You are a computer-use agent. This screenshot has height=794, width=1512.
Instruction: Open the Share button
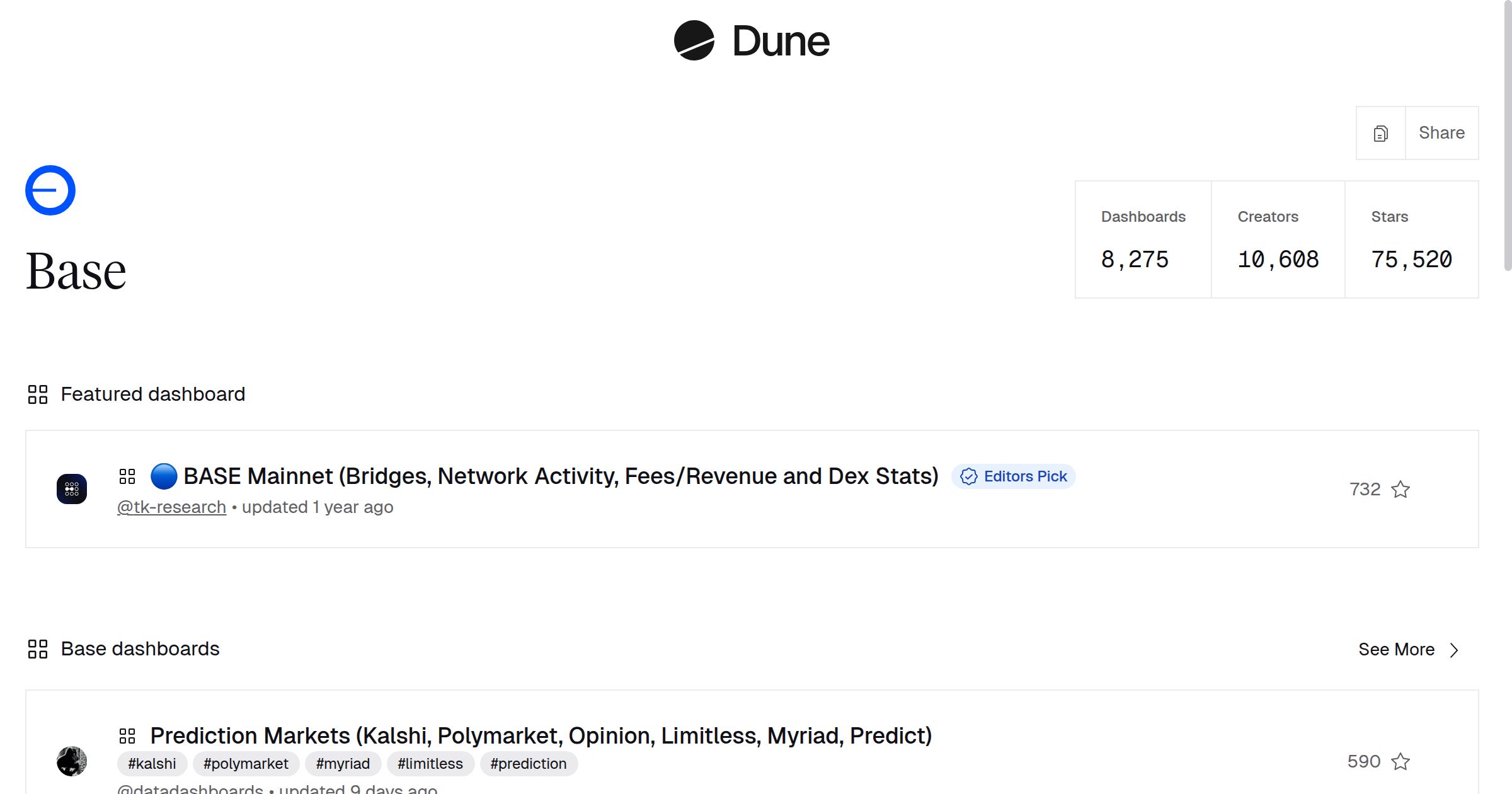click(x=1441, y=133)
